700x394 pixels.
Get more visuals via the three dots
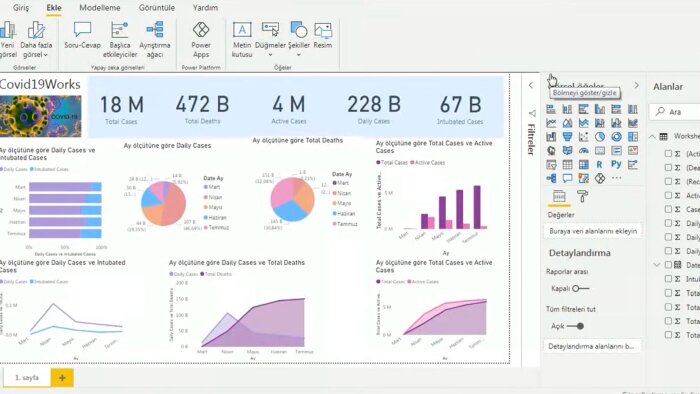[x=617, y=178]
